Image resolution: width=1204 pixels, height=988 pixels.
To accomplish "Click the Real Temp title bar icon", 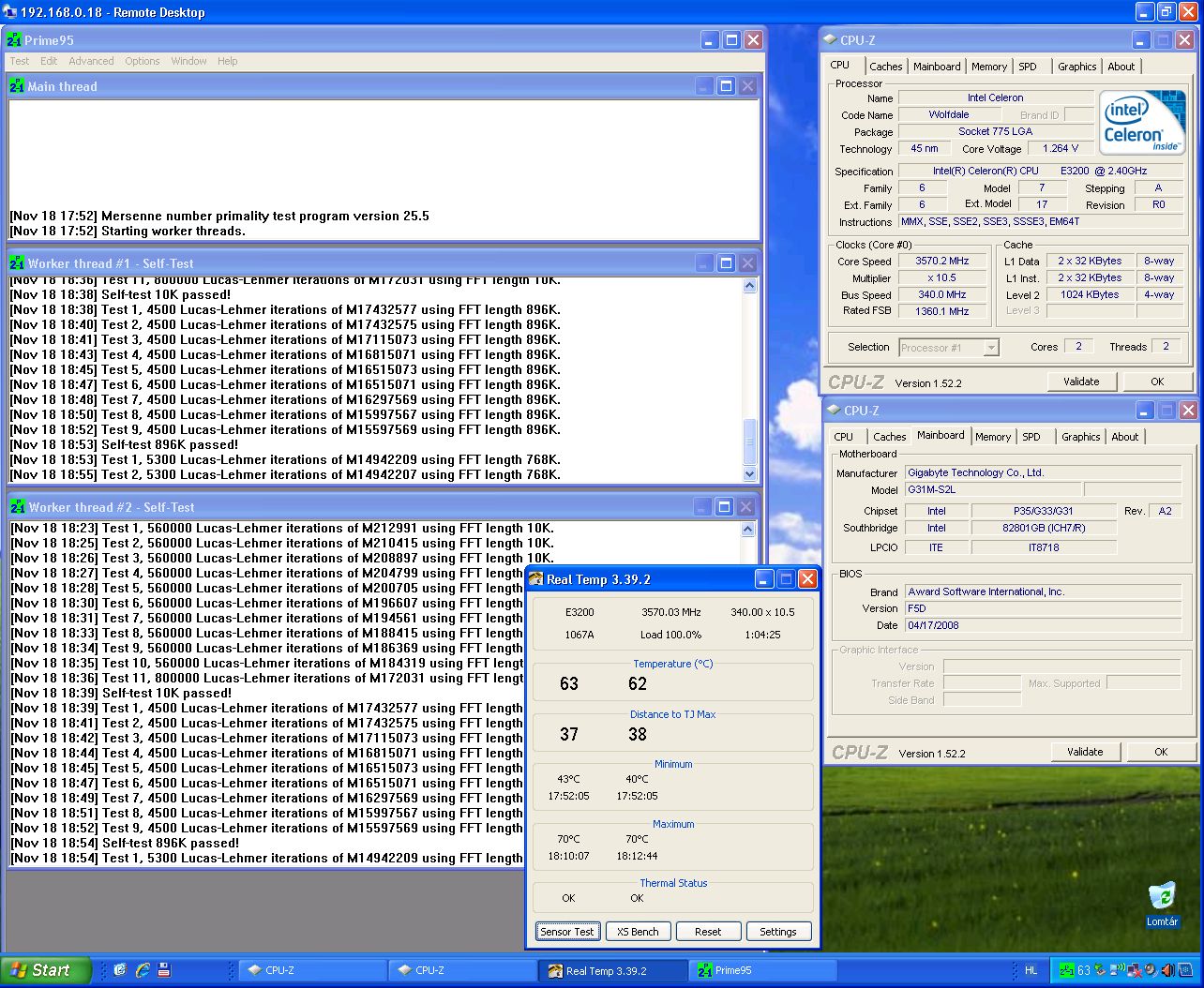I will point(536,579).
